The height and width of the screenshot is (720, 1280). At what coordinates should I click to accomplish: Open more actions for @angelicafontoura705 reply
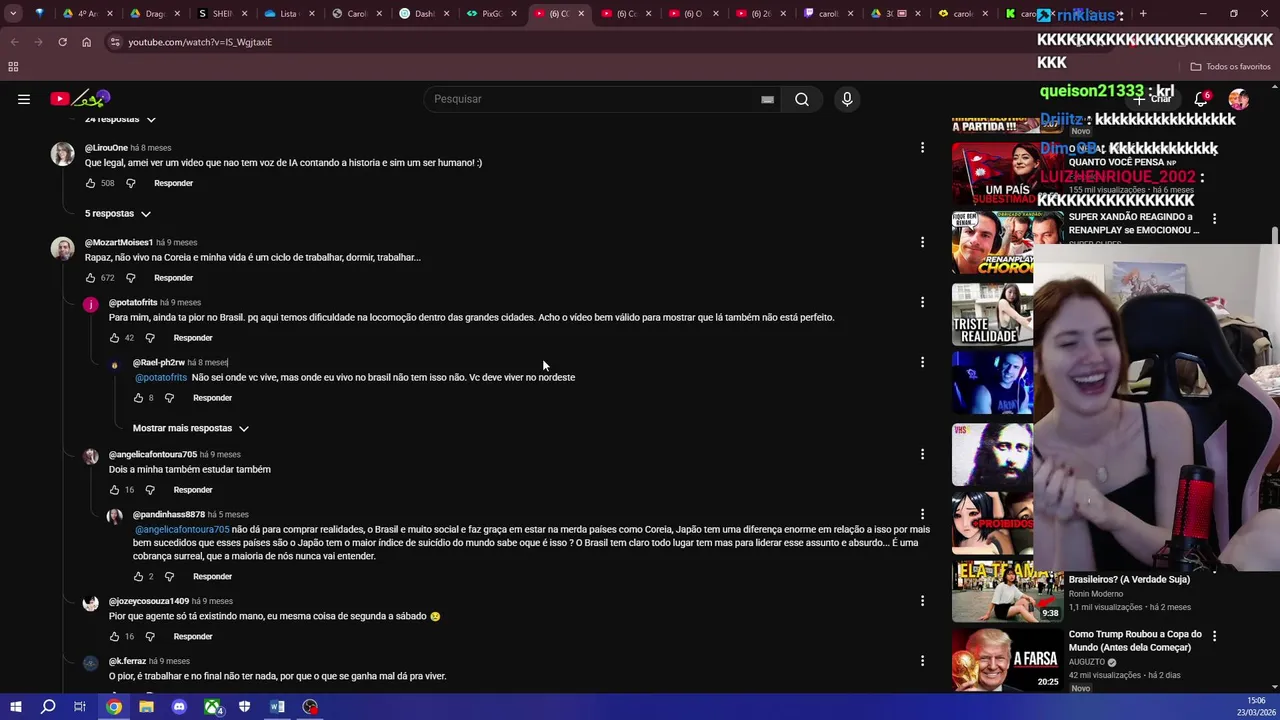(x=922, y=454)
